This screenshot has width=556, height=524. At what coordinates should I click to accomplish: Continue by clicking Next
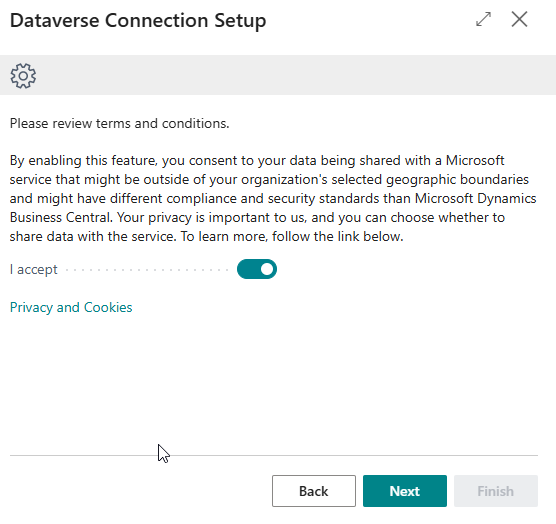[405, 491]
